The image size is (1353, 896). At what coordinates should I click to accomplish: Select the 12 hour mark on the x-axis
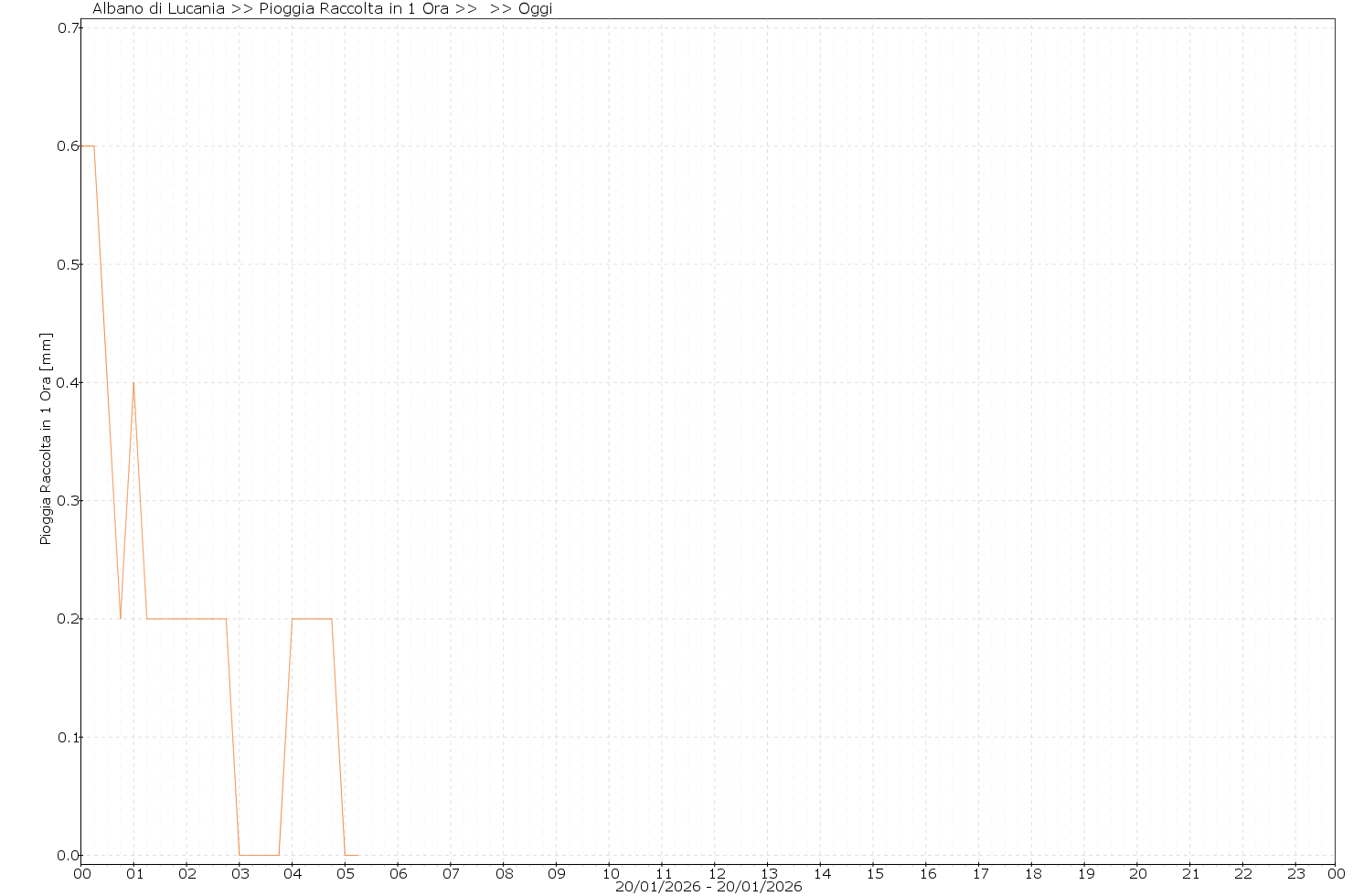[716, 873]
